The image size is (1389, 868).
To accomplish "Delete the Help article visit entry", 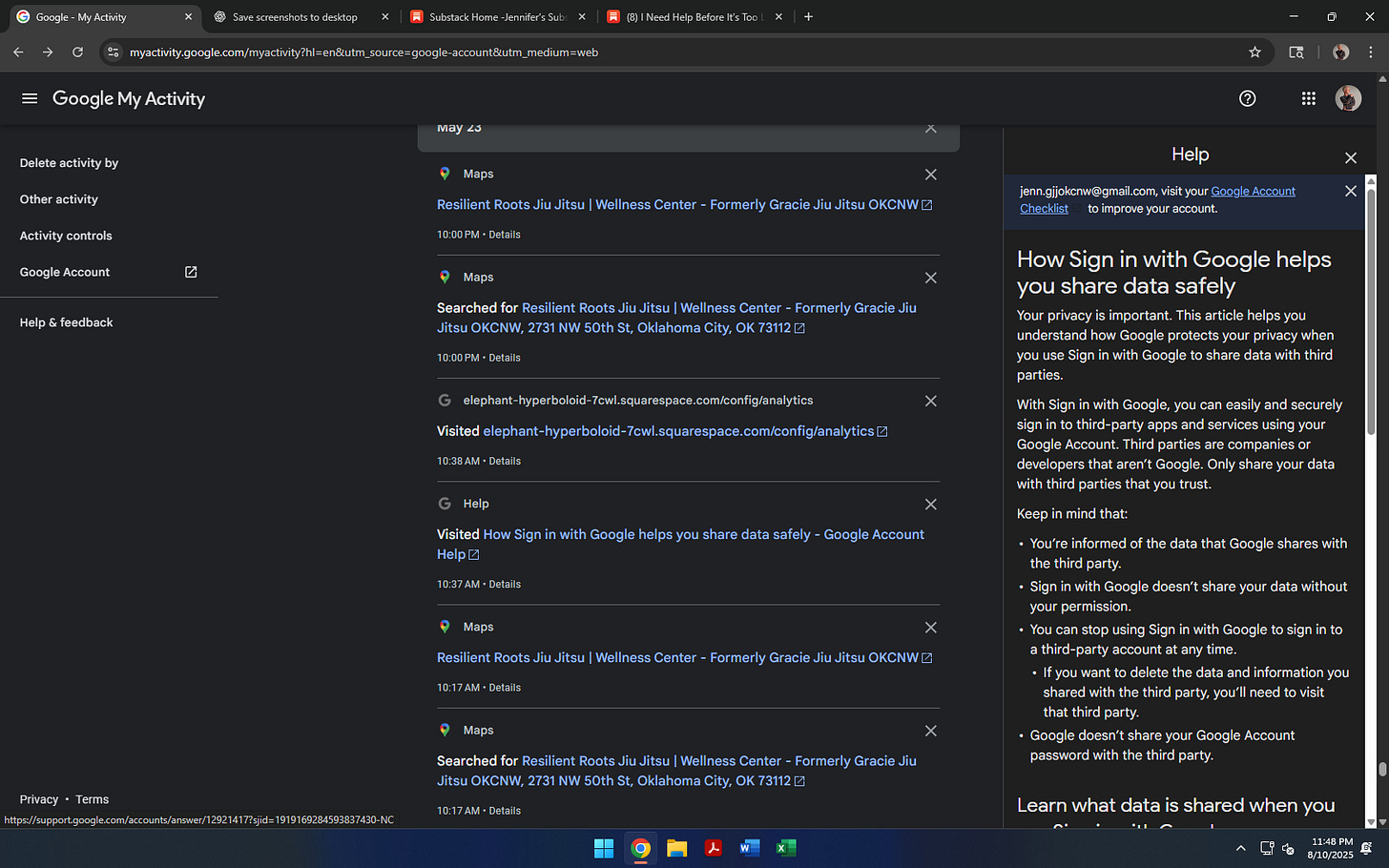I will pos(930,504).
